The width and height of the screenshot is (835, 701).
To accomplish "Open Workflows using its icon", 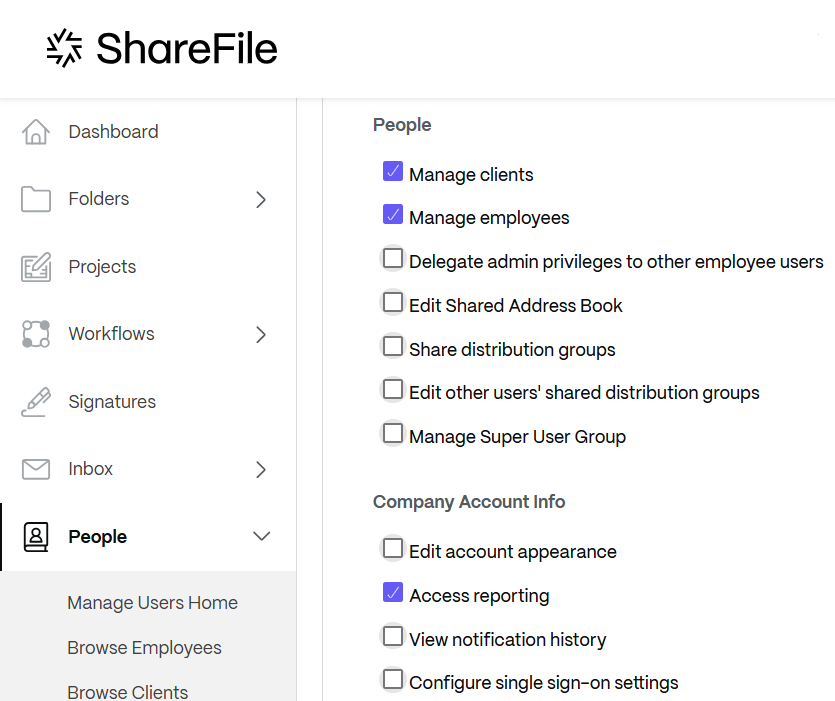I will [35, 333].
